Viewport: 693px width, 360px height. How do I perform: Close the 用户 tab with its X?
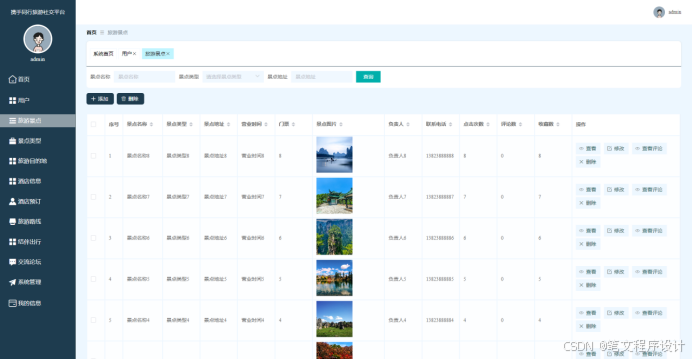coord(134,54)
